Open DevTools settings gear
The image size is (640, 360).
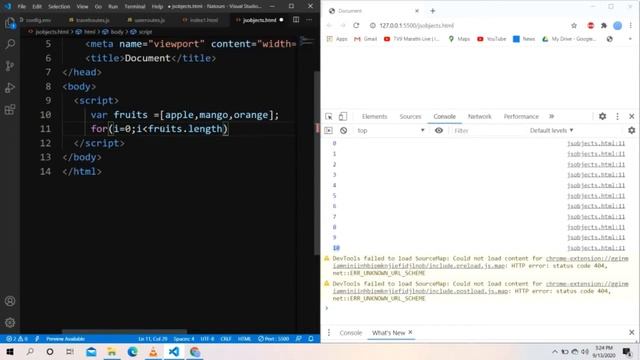pyautogui.click(x=602, y=116)
